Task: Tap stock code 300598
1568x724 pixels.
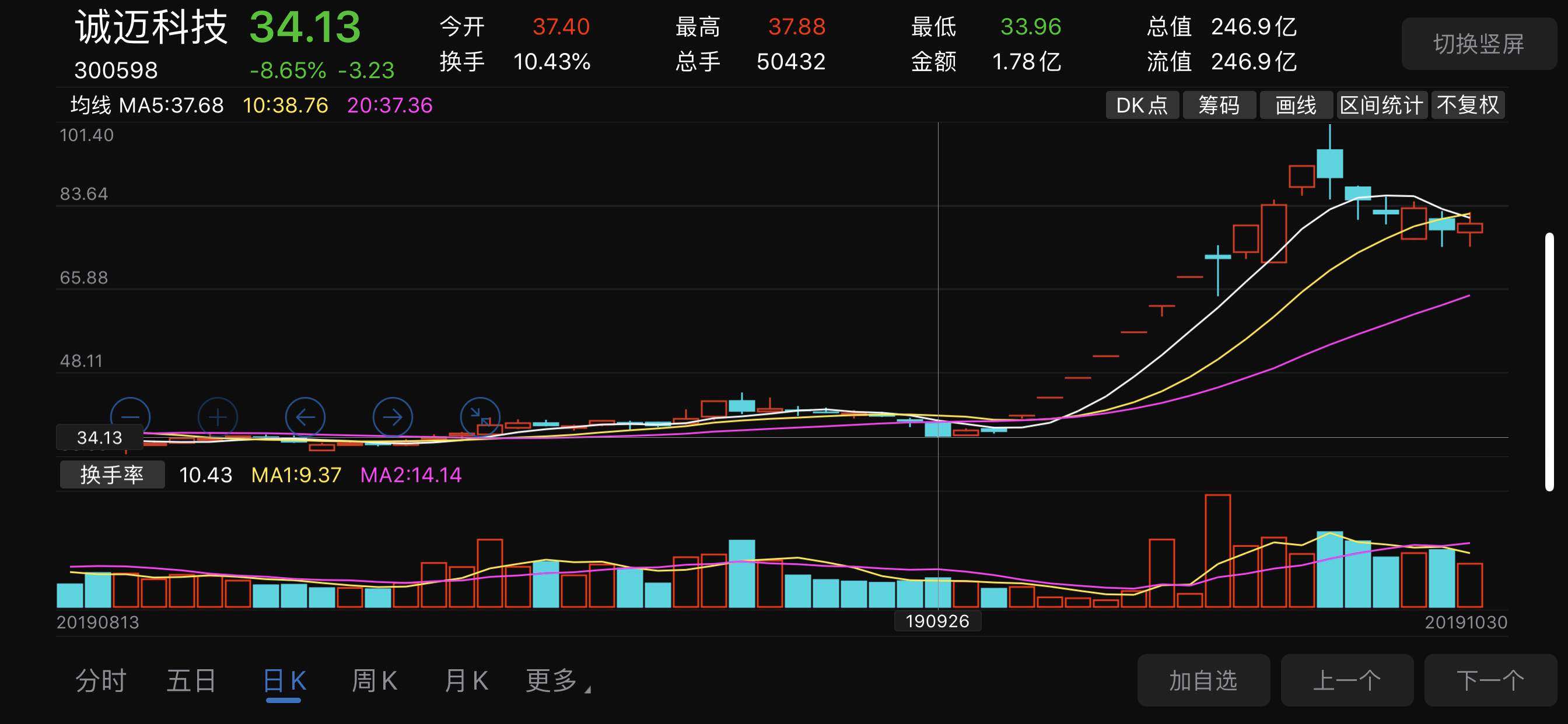Action: [116, 71]
